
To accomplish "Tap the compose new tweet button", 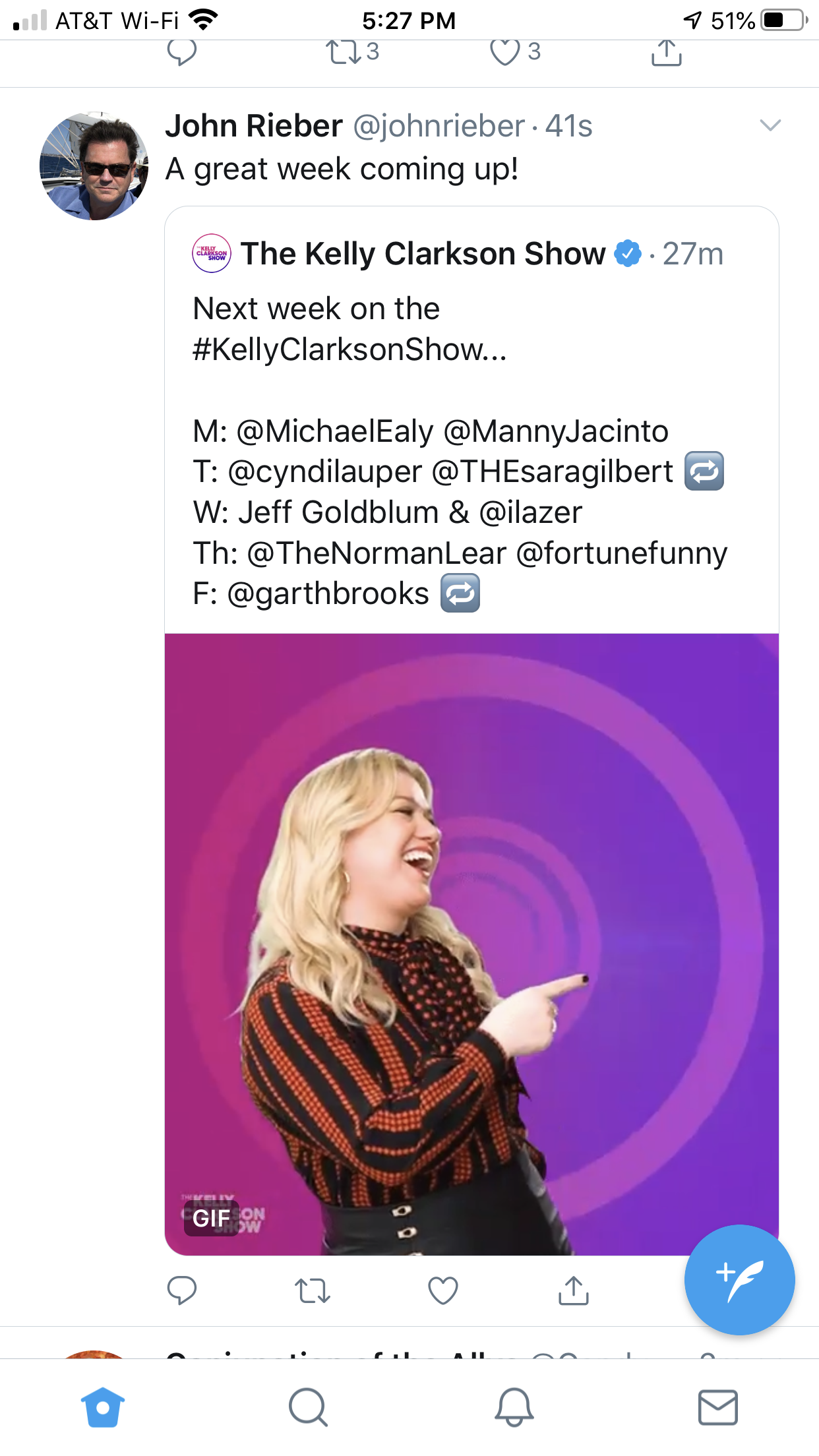I will [739, 1279].
